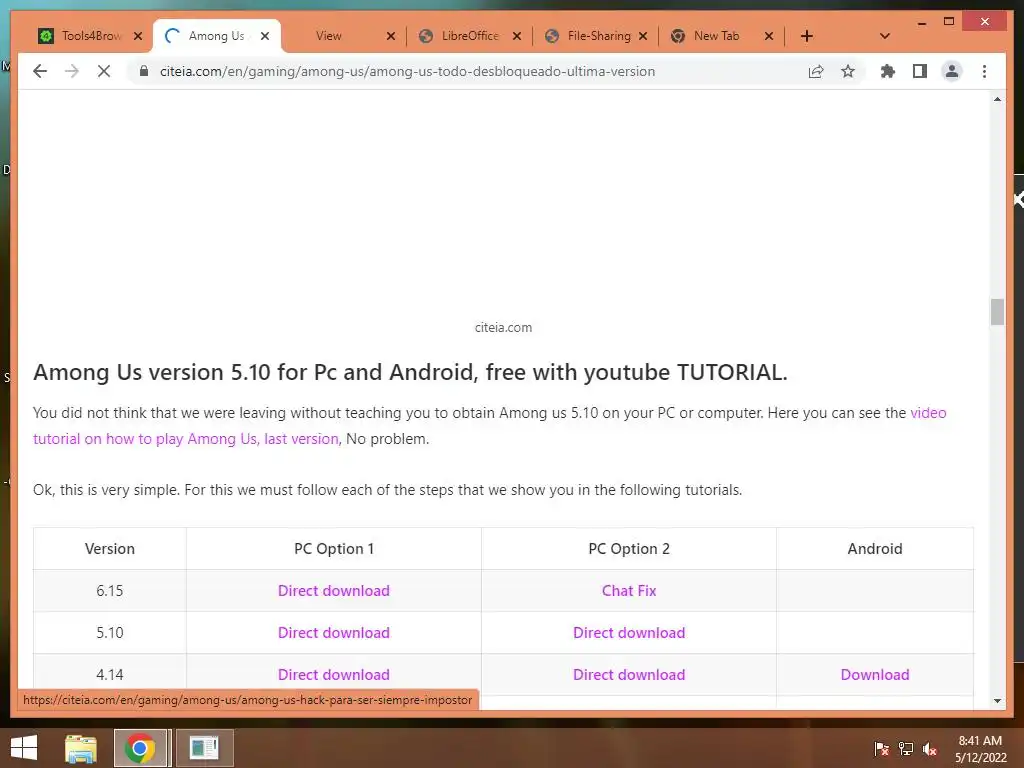Click the vertical scrollbar thumb

[x=997, y=312]
